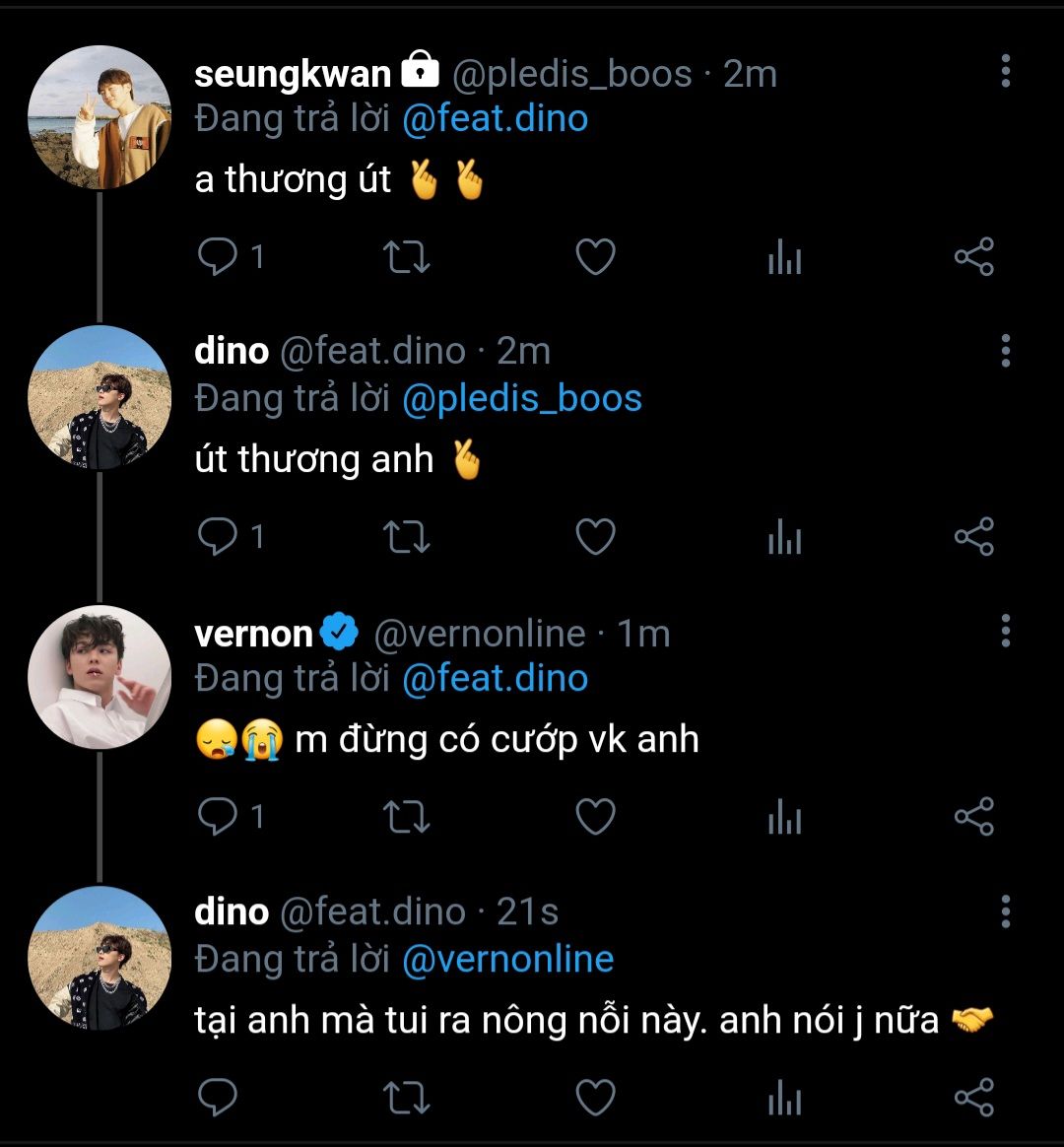The width and height of the screenshot is (1064, 1147).
Task: Reply to dino's latest 21s tweet
Action: click(217, 1097)
